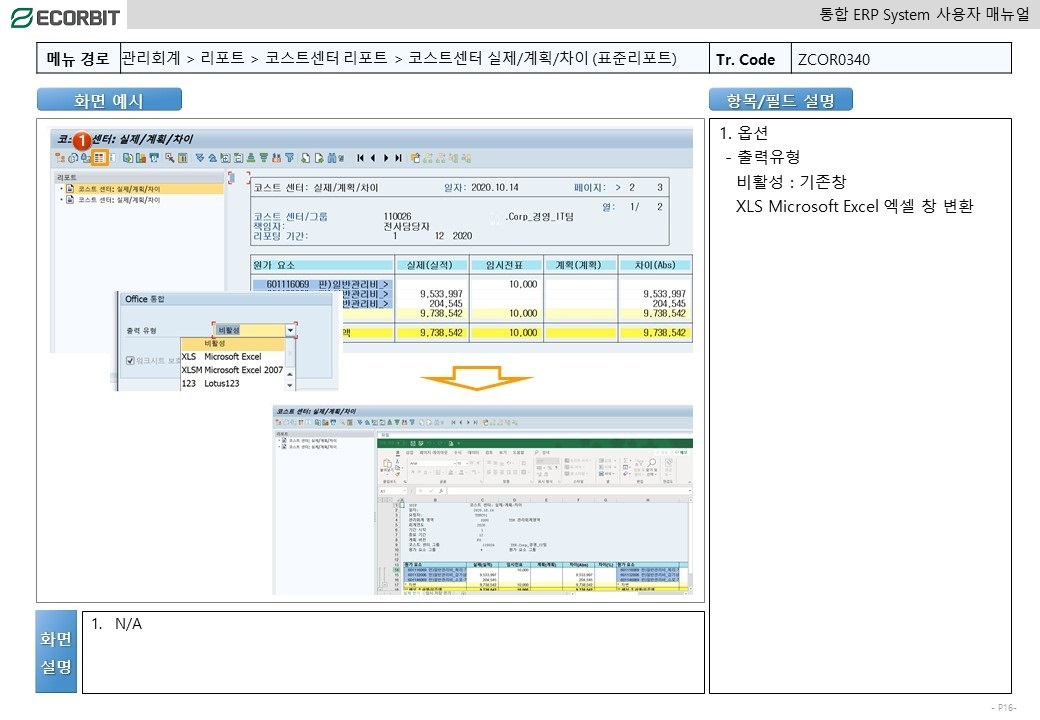1040x720 pixels.
Task: Click the binoculars Find icon
Action: pyautogui.click(x=332, y=158)
